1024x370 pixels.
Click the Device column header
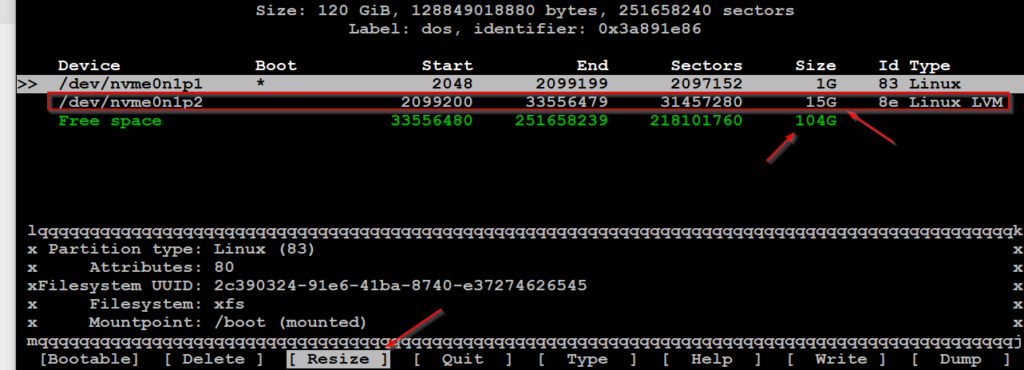pyautogui.click(x=89, y=66)
